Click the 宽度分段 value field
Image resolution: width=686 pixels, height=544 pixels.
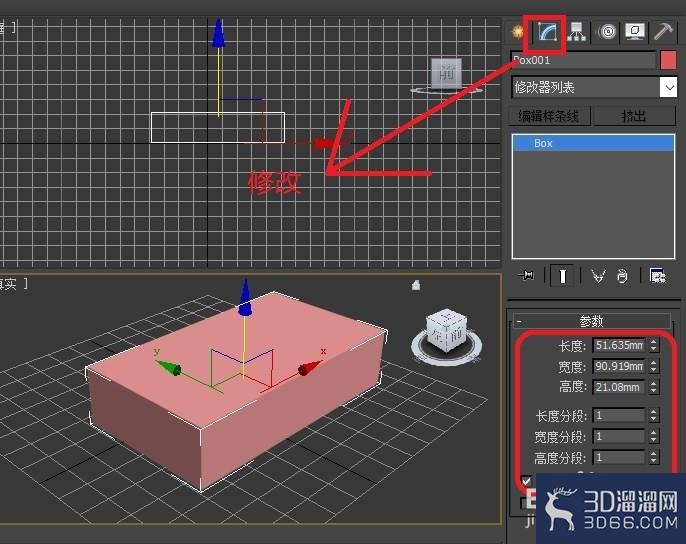point(619,436)
